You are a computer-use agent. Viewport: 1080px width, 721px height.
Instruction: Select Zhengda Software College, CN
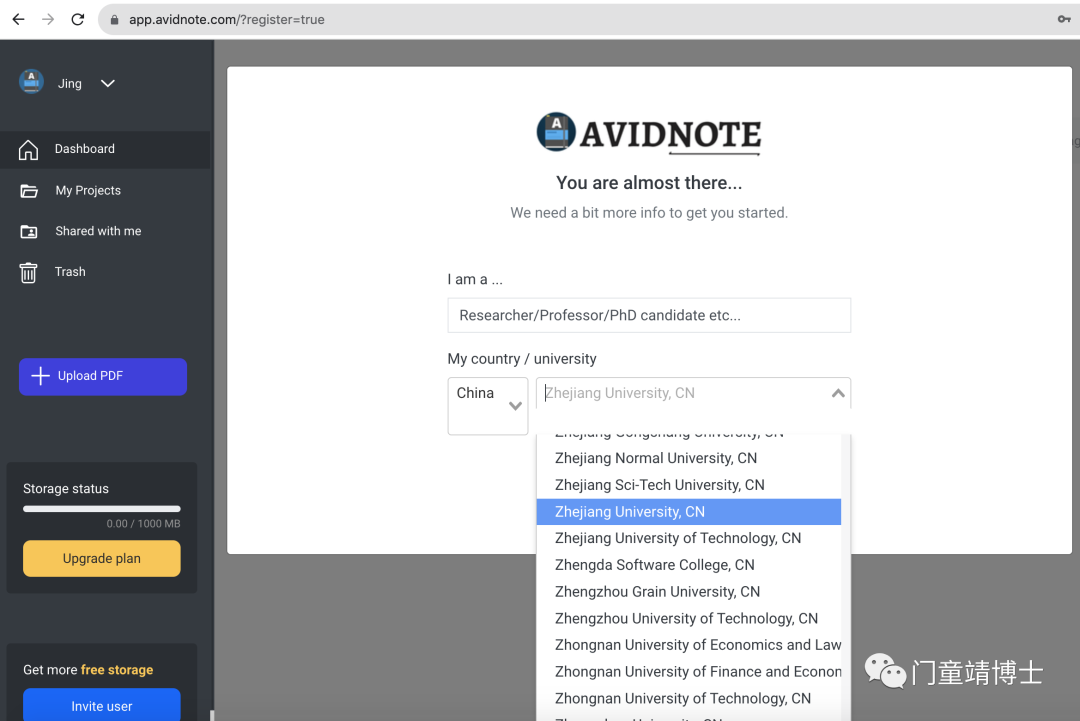(x=689, y=565)
